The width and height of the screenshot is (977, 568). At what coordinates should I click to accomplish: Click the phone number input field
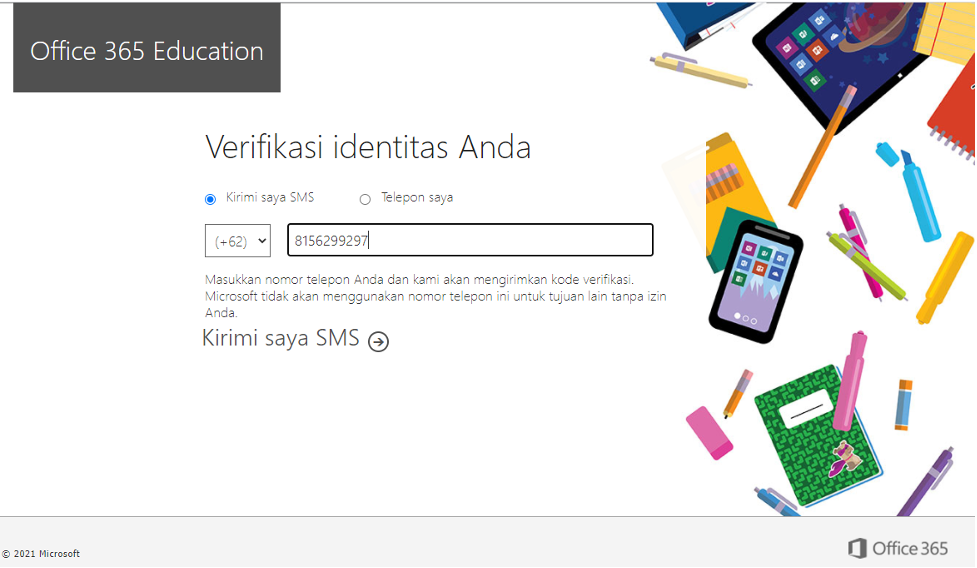tap(470, 240)
